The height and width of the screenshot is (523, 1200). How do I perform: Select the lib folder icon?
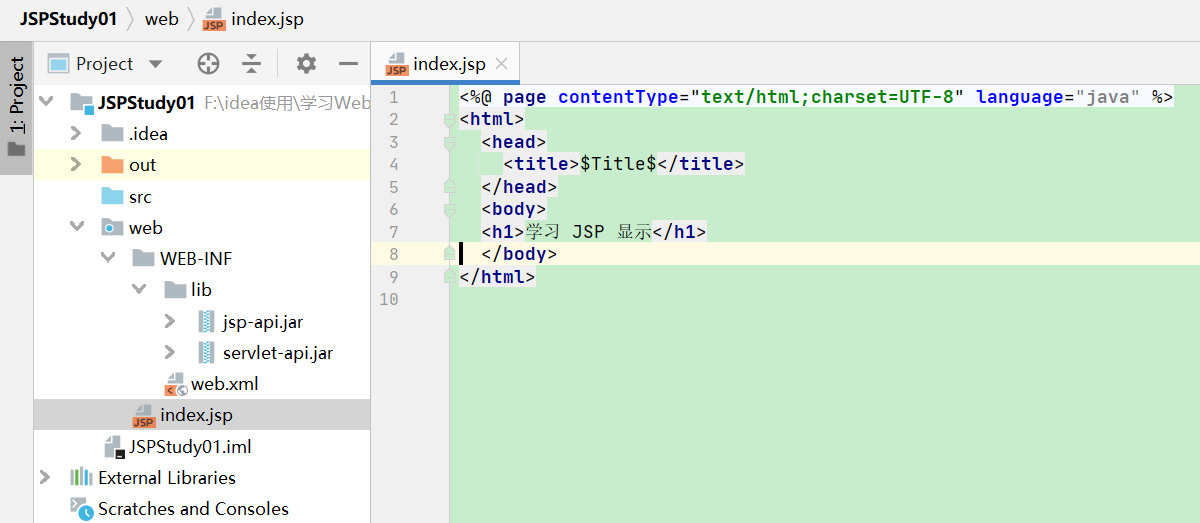click(x=175, y=290)
